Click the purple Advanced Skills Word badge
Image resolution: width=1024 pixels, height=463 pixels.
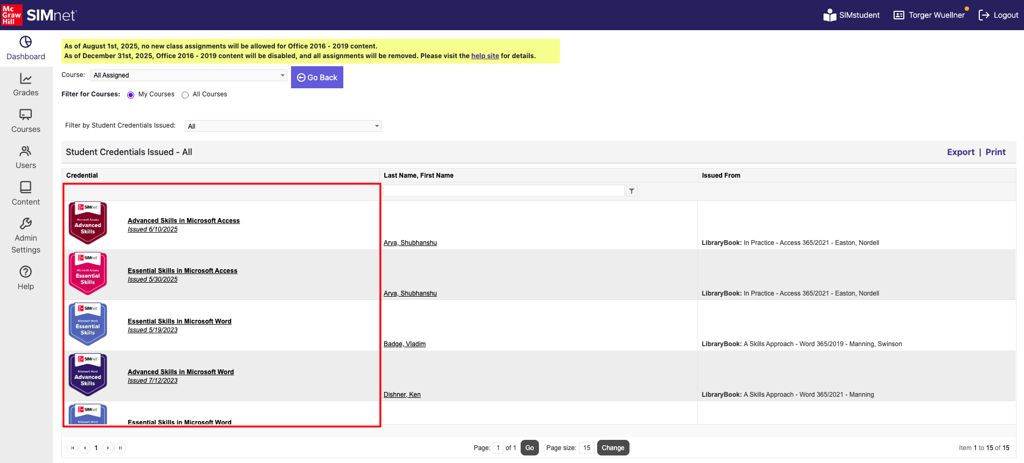pos(88,374)
